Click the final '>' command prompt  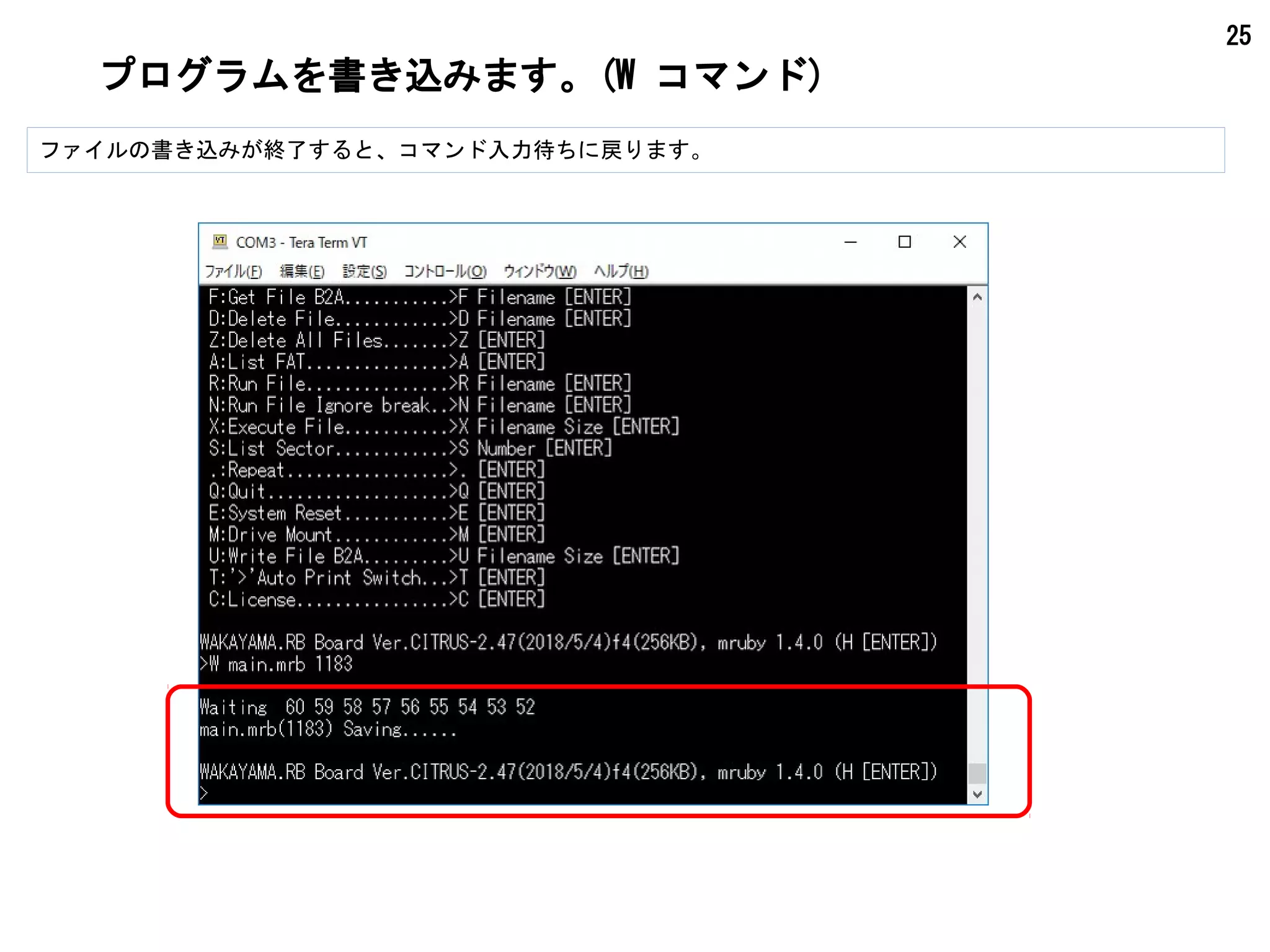click(204, 793)
